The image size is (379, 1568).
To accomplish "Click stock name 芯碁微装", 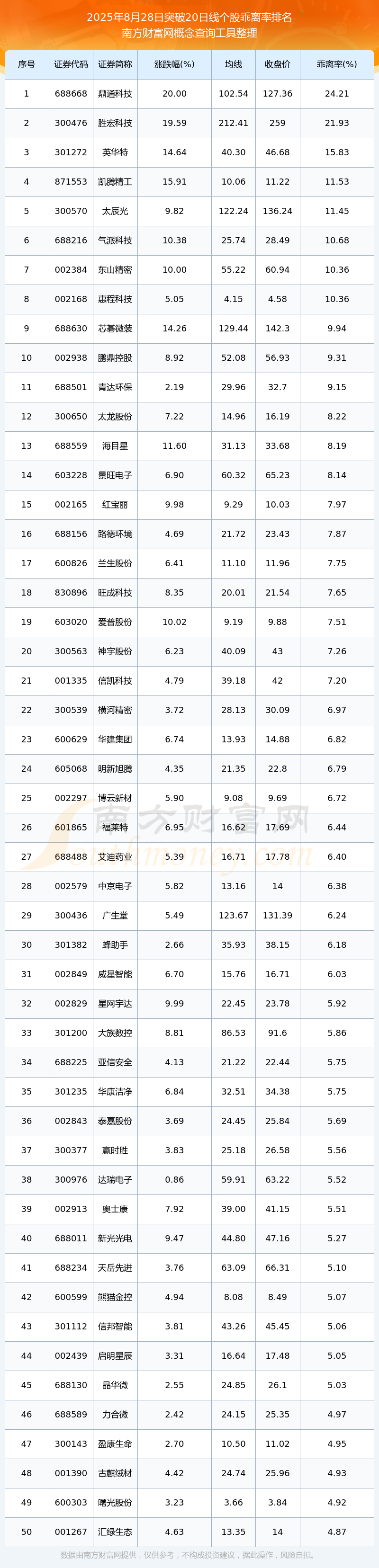I will click(x=115, y=329).
